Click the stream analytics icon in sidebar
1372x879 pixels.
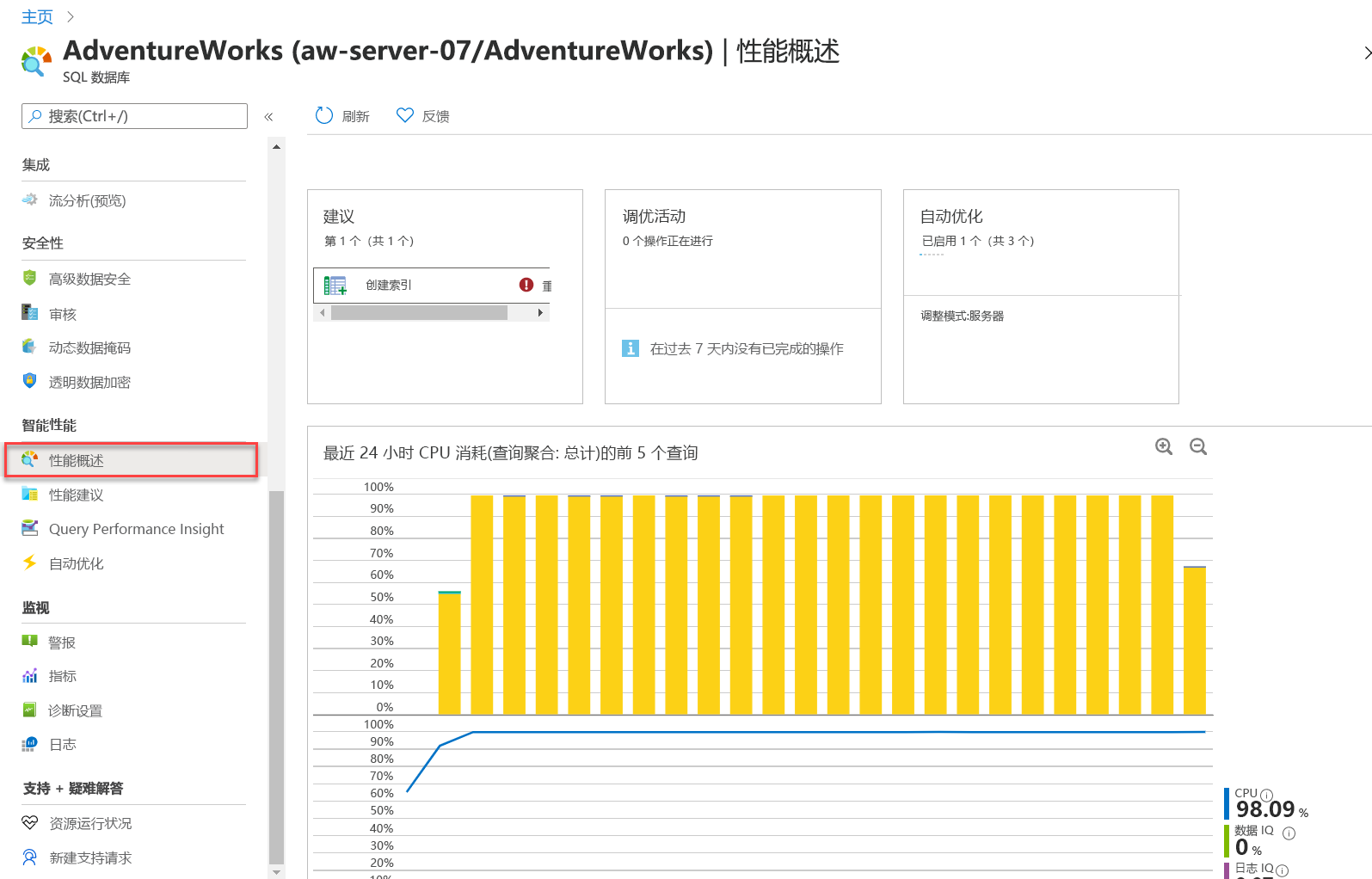30,200
